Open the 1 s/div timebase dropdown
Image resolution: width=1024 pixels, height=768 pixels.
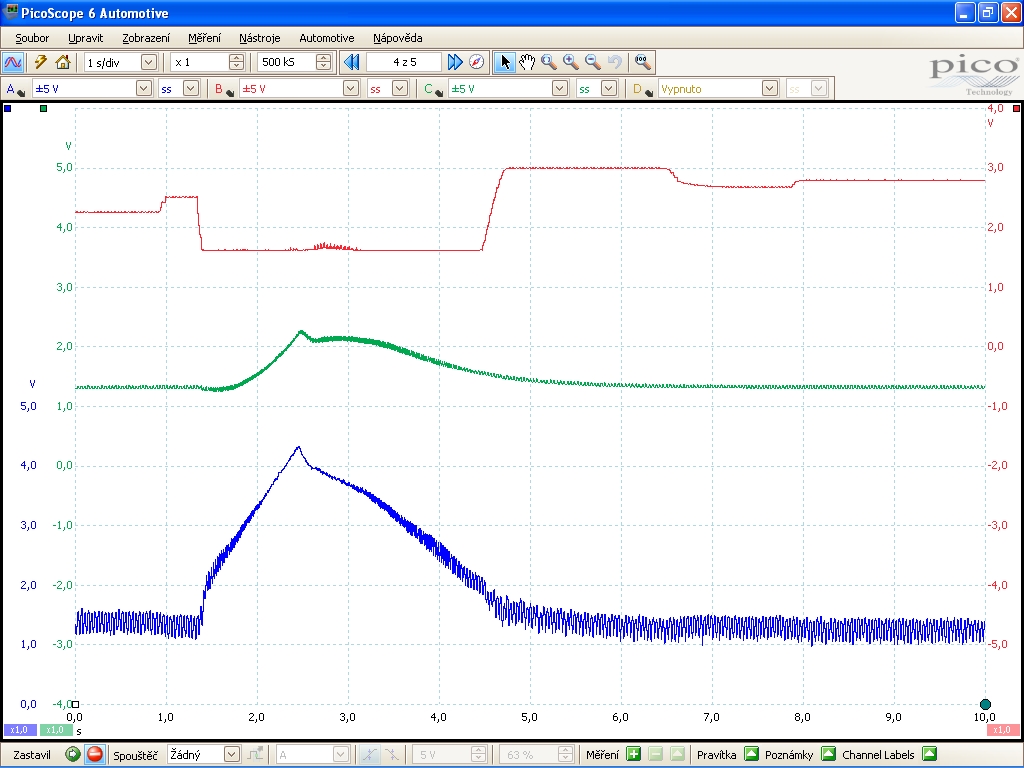(148, 62)
